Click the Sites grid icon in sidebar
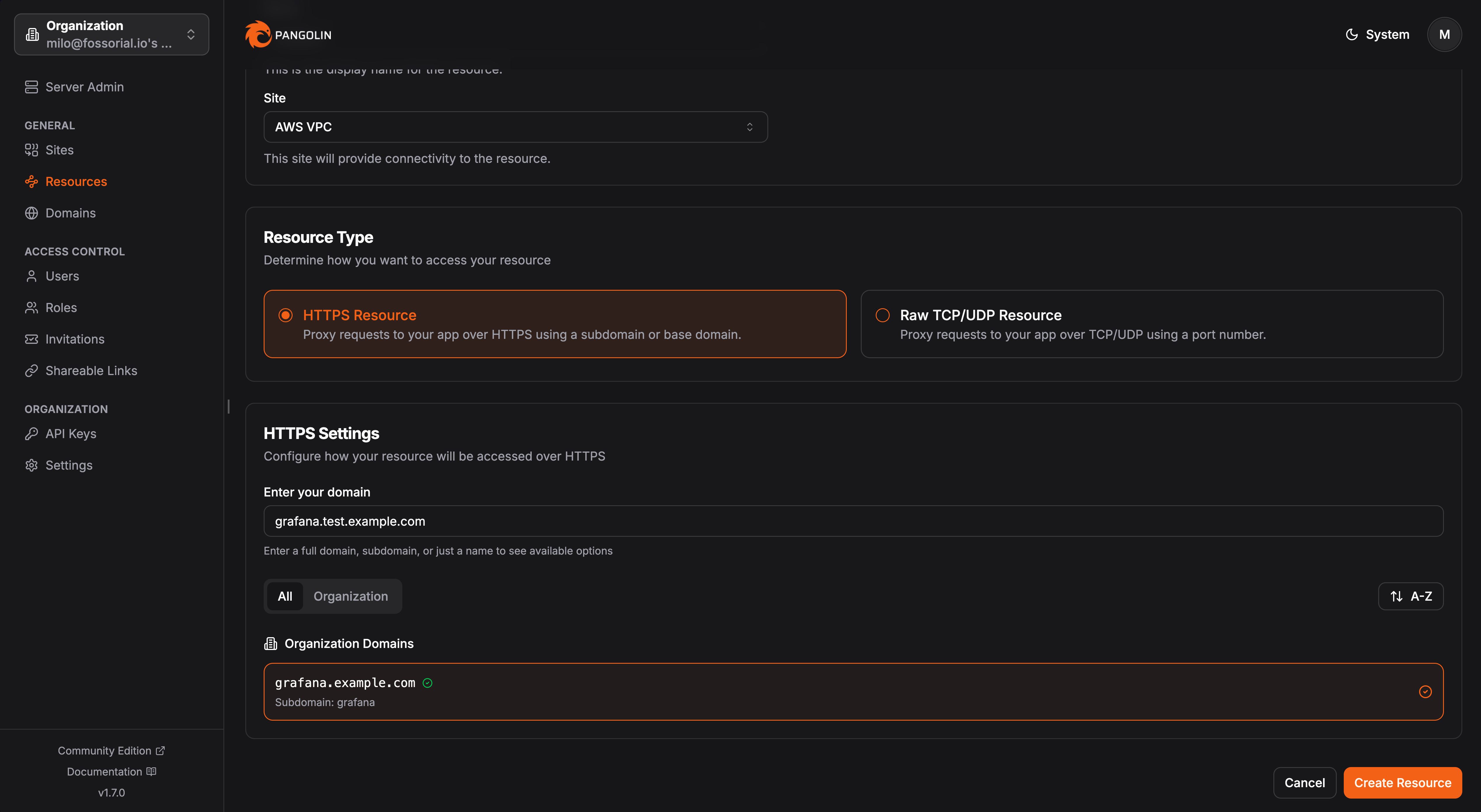This screenshot has width=1481, height=812. [x=32, y=150]
